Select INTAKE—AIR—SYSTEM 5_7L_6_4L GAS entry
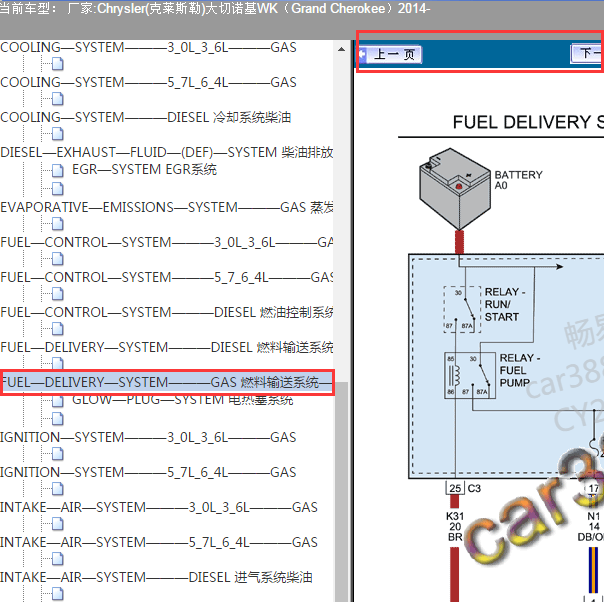This screenshot has width=604, height=602. pyautogui.click(x=159, y=543)
